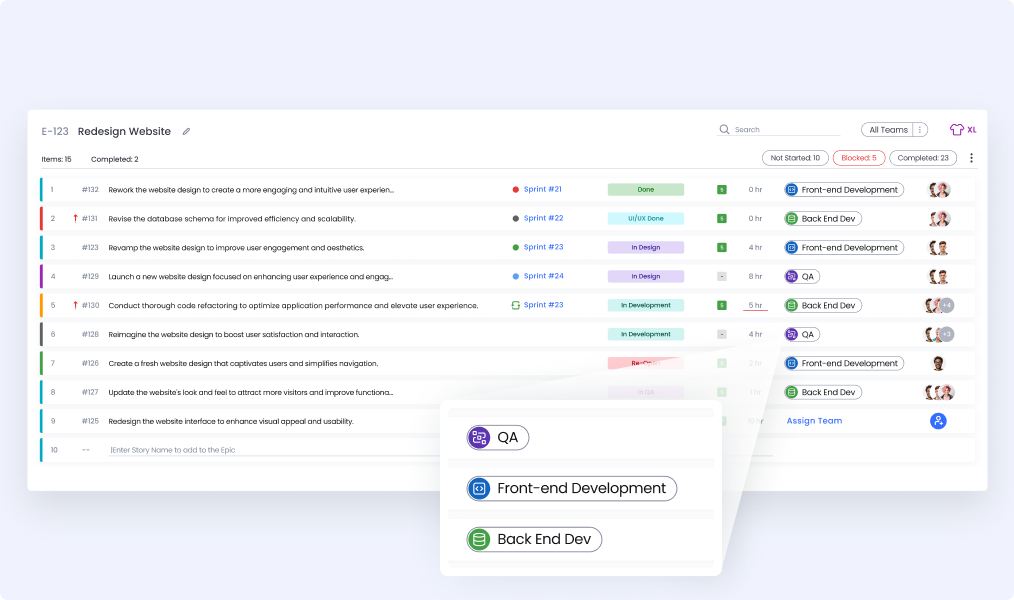1014x600 pixels.
Task: Click red priority arrow on story #131
Action: (x=75, y=218)
